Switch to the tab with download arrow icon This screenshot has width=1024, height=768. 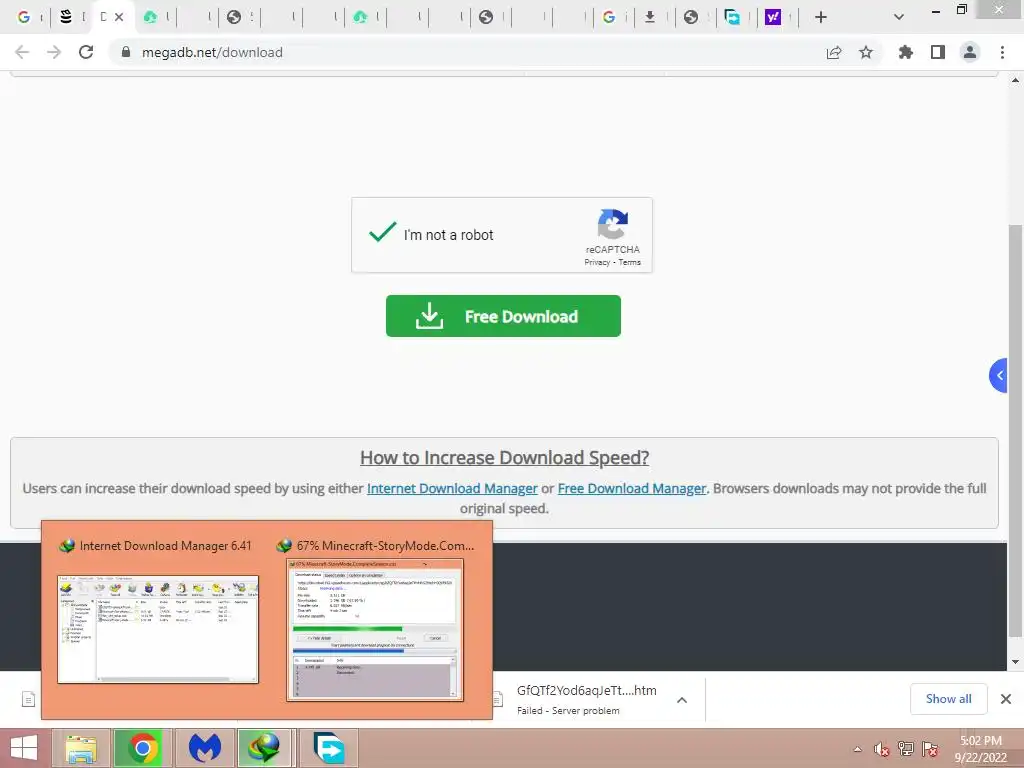650,18
